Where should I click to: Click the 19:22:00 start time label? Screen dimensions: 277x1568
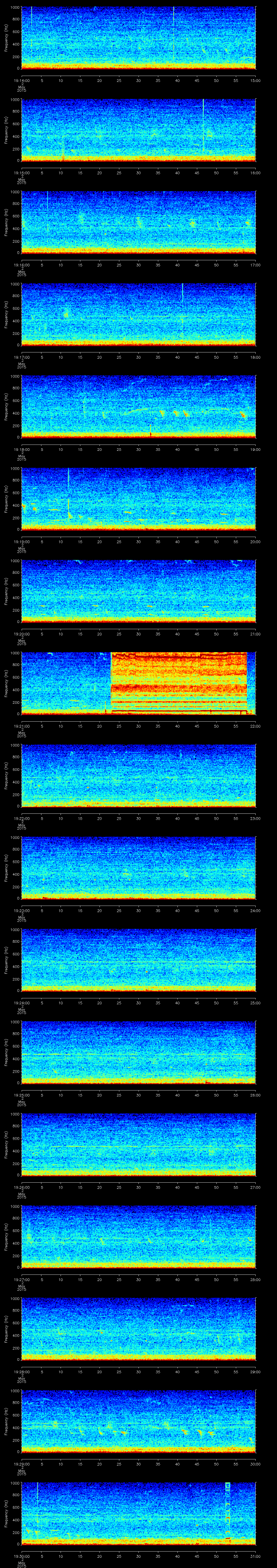(x=21, y=818)
